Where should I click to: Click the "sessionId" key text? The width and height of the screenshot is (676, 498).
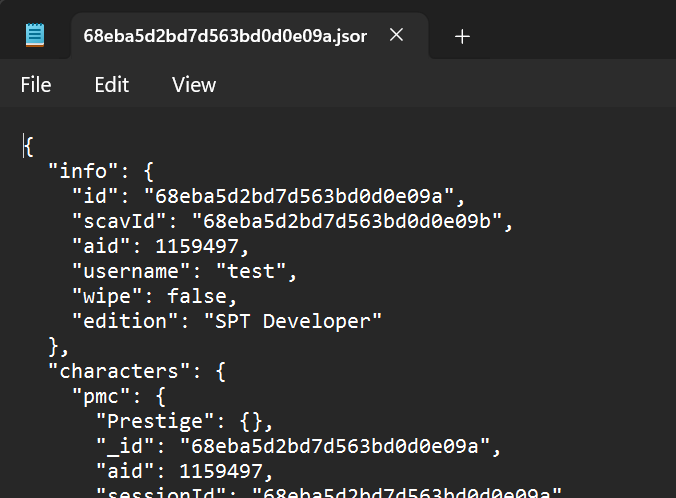point(161,492)
